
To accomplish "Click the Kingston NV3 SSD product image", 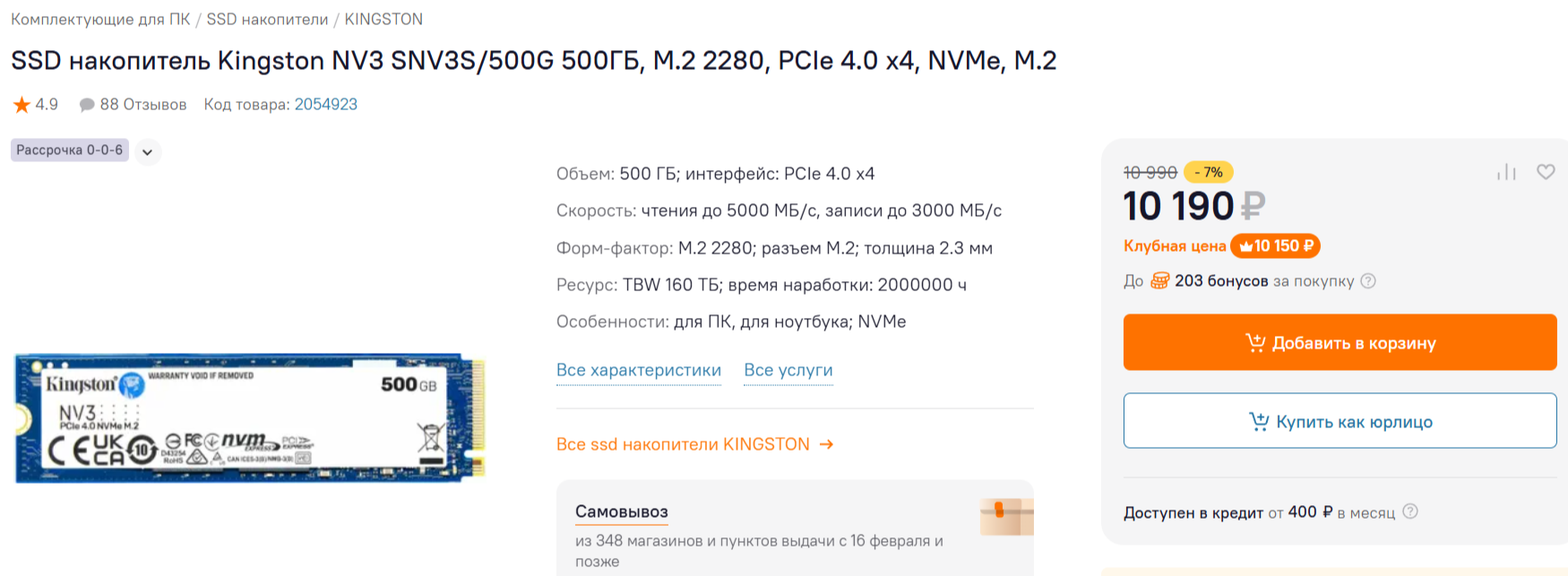I will tap(250, 417).
